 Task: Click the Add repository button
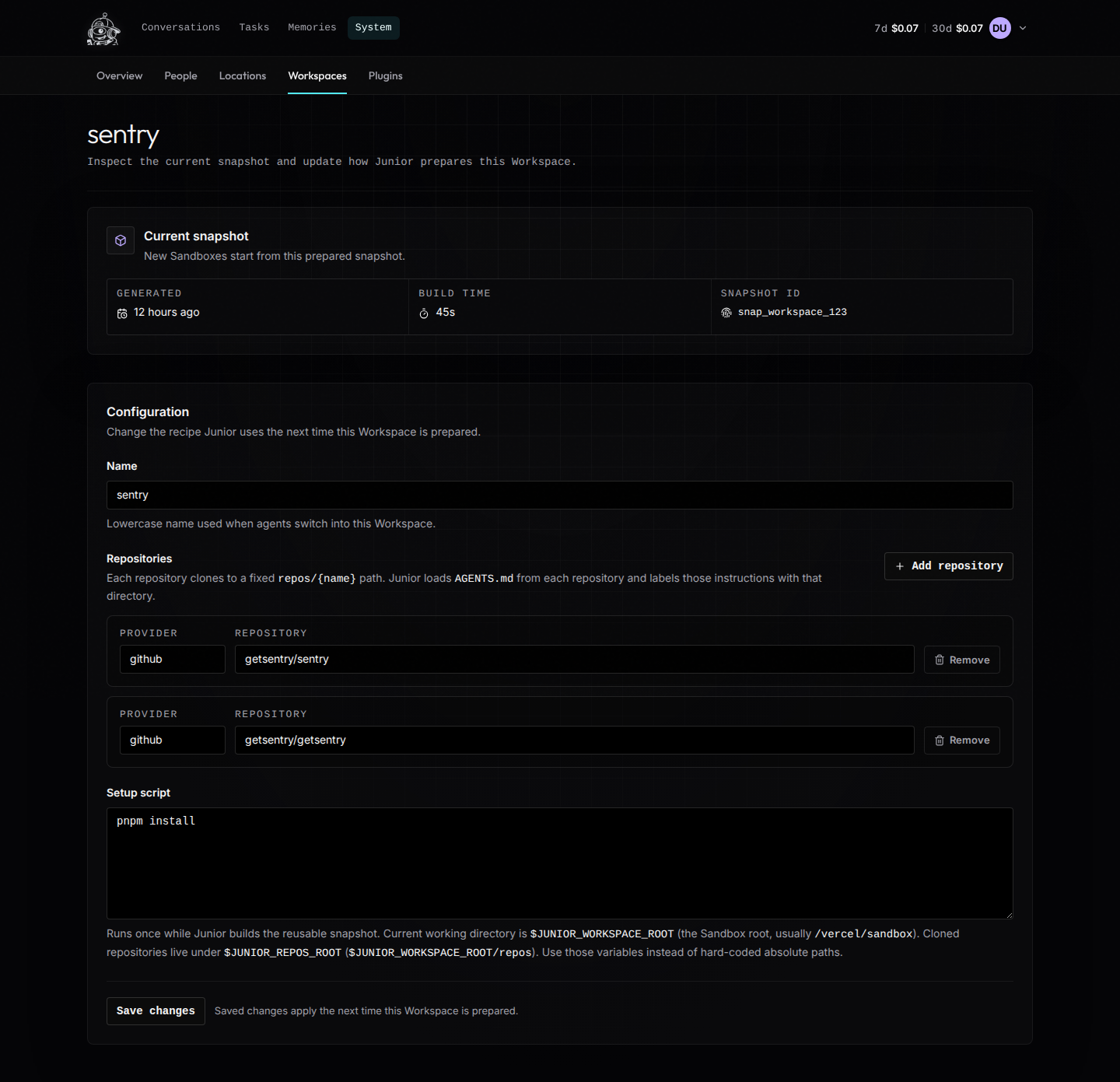[949, 566]
